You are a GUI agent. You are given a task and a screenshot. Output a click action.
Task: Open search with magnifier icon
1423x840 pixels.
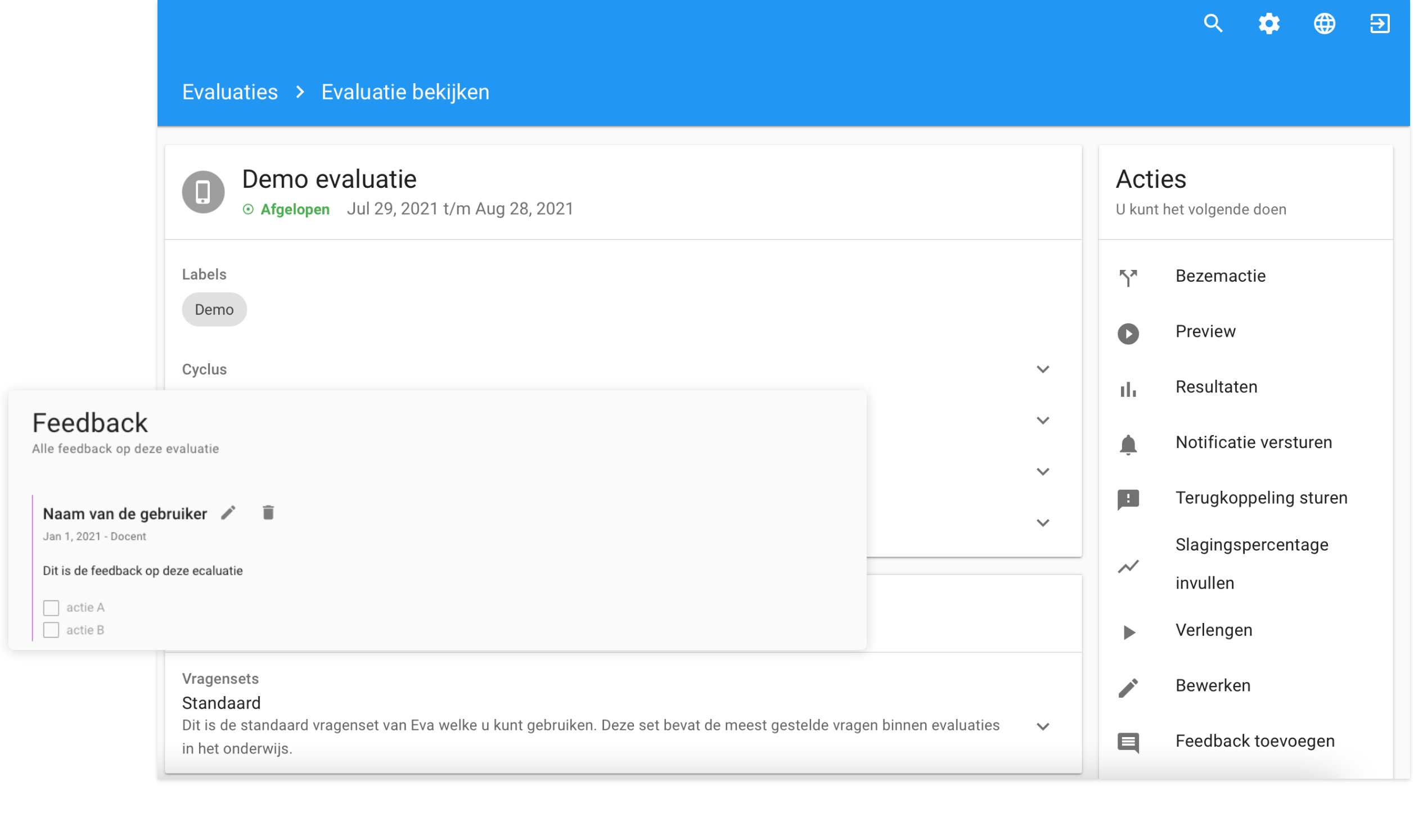pos(1213,24)
